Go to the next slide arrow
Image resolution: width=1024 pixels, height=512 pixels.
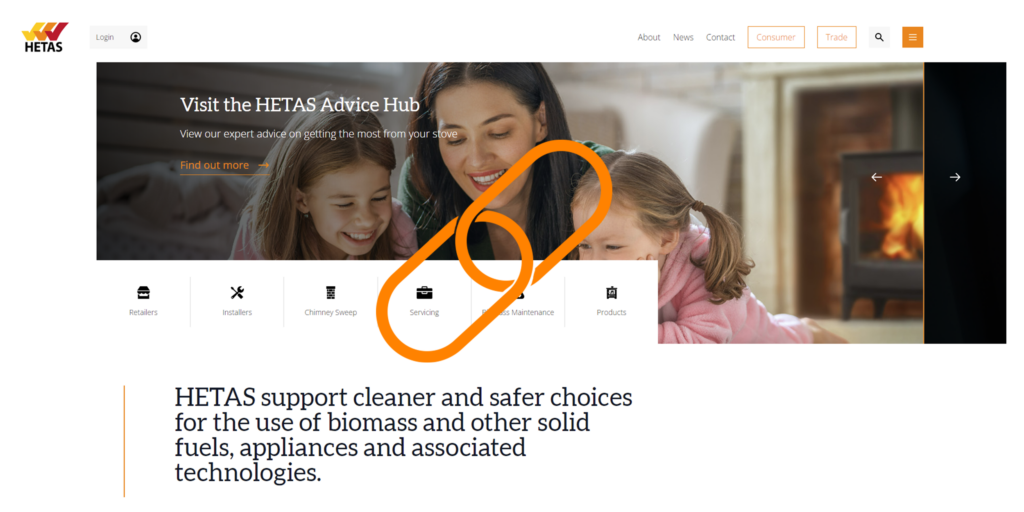(x=955, y=177)
